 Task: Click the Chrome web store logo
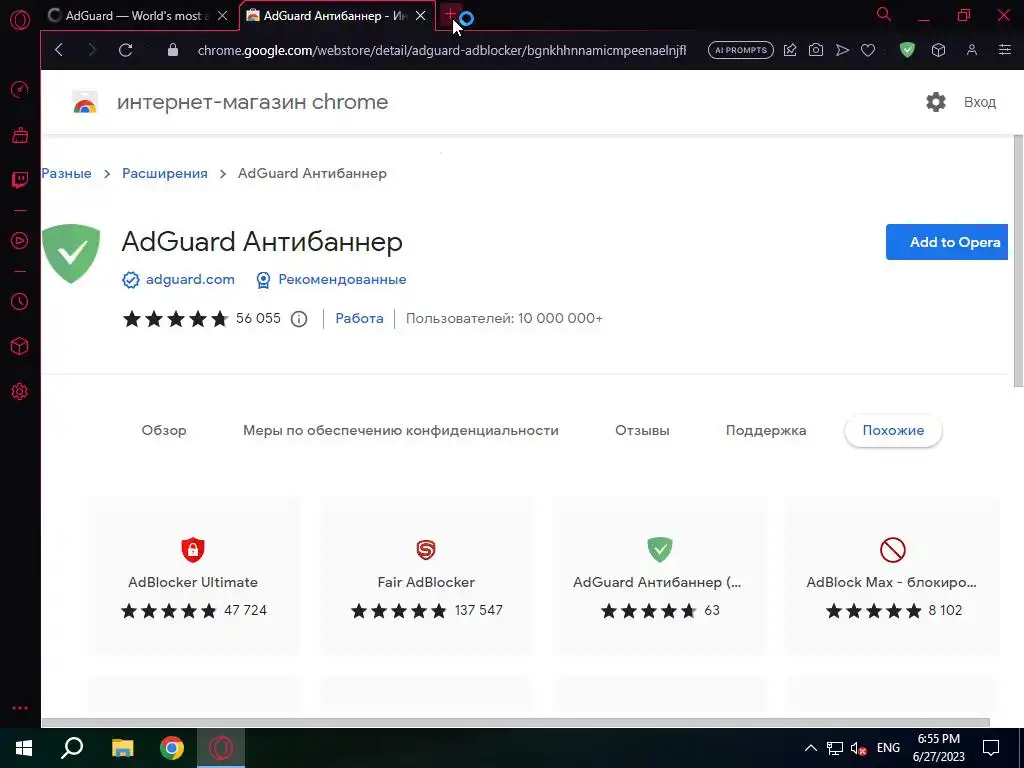coord(85,103)
